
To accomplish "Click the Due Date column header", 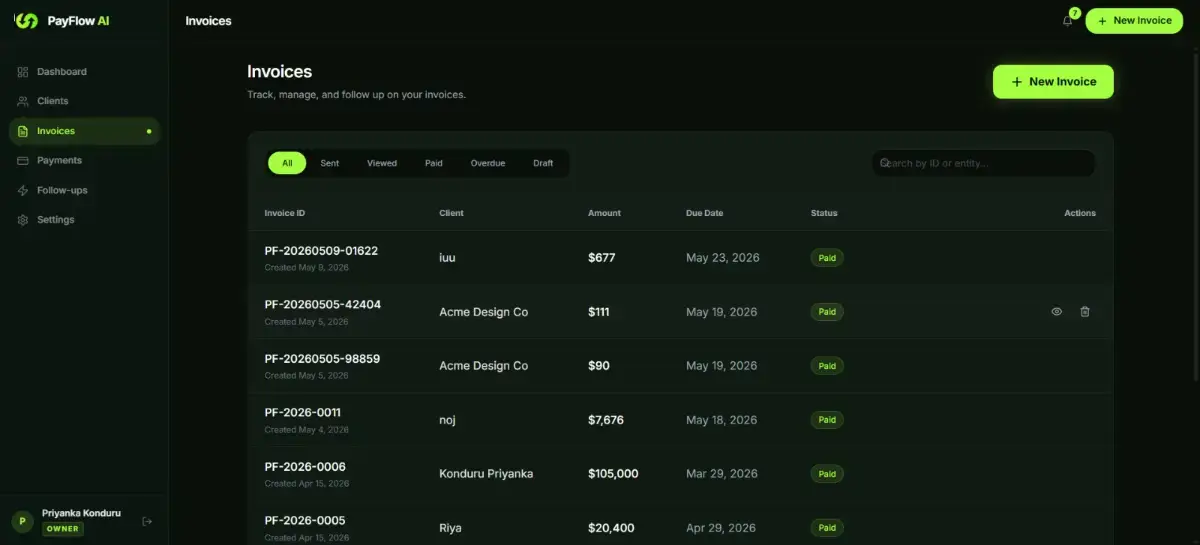I will tap(705, 213).
